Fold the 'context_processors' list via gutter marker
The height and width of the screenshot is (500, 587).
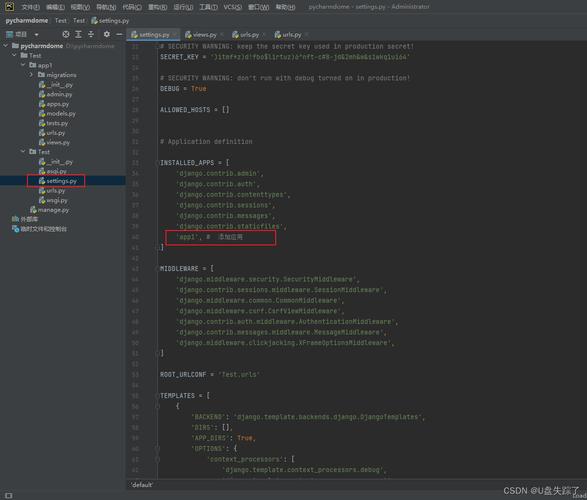pyautogui.click(x=158, y=459)
